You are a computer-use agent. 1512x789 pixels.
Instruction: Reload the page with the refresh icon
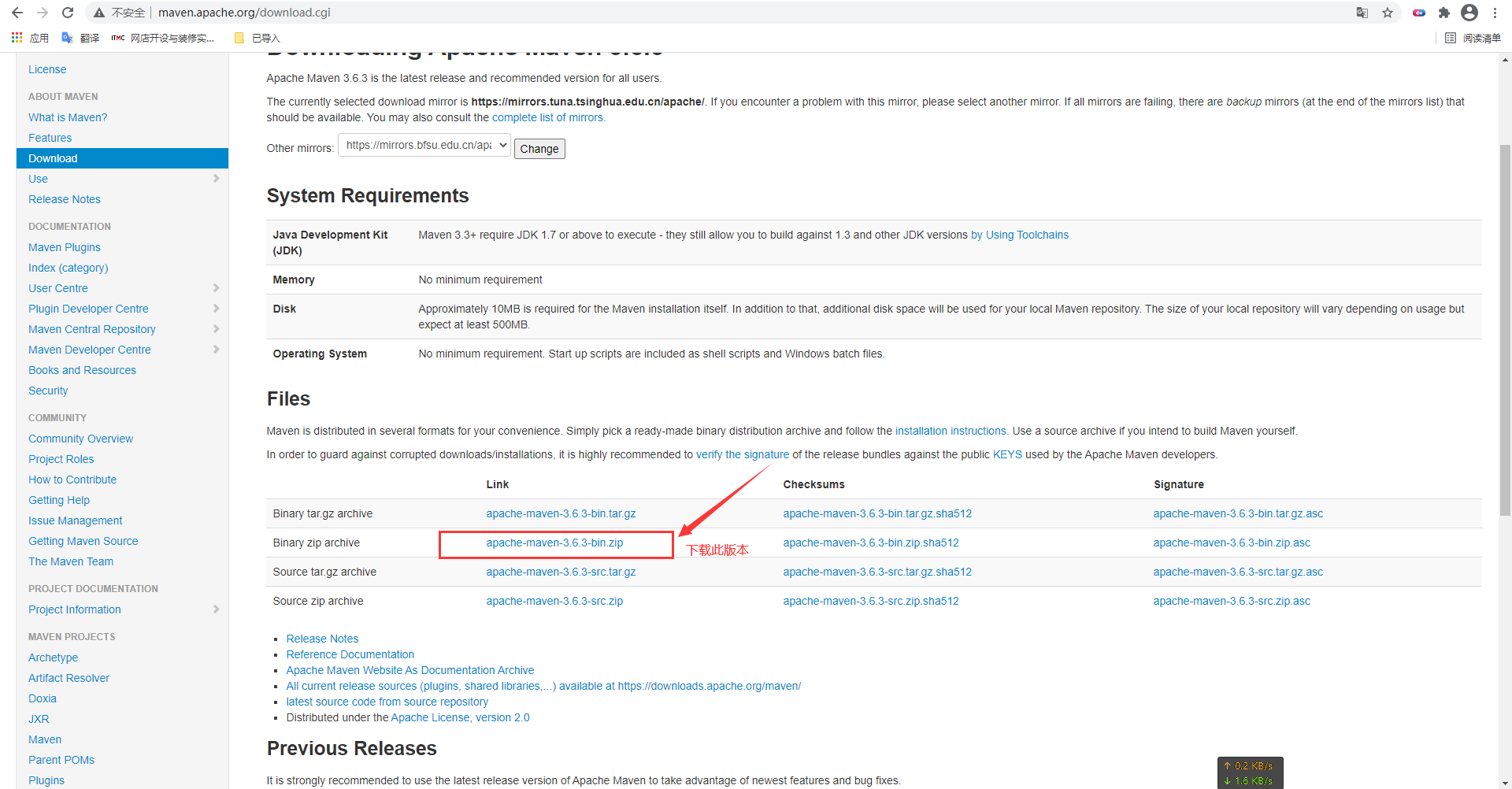click(x=68, y=13)
